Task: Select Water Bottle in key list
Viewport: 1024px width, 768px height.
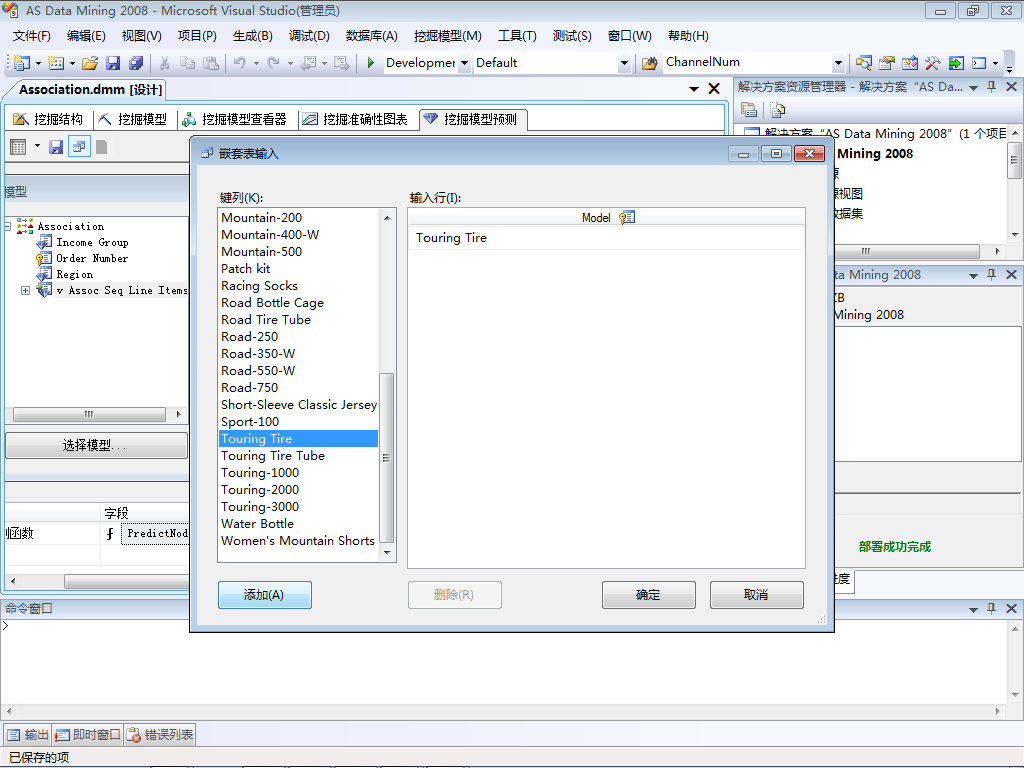Action: 298,524
